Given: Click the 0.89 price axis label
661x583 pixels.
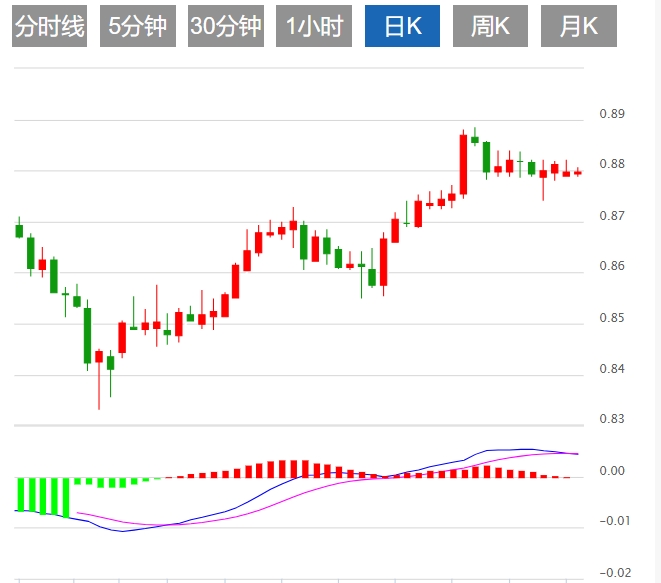Looking at the screenshot, I should tap(612, 114).
